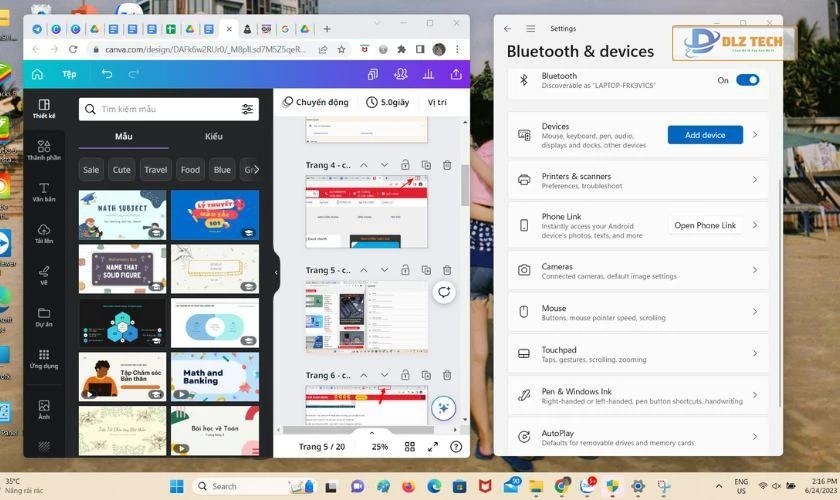The height and width of the screenshot is (500, 840).
Task: Open Canva analytics bar chart icon
Action: [x=428, y=74]
